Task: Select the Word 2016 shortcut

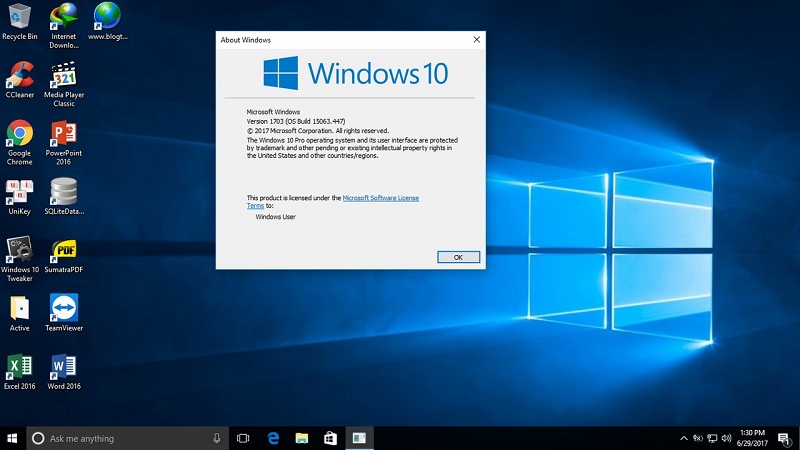Action: coord(64,371)
